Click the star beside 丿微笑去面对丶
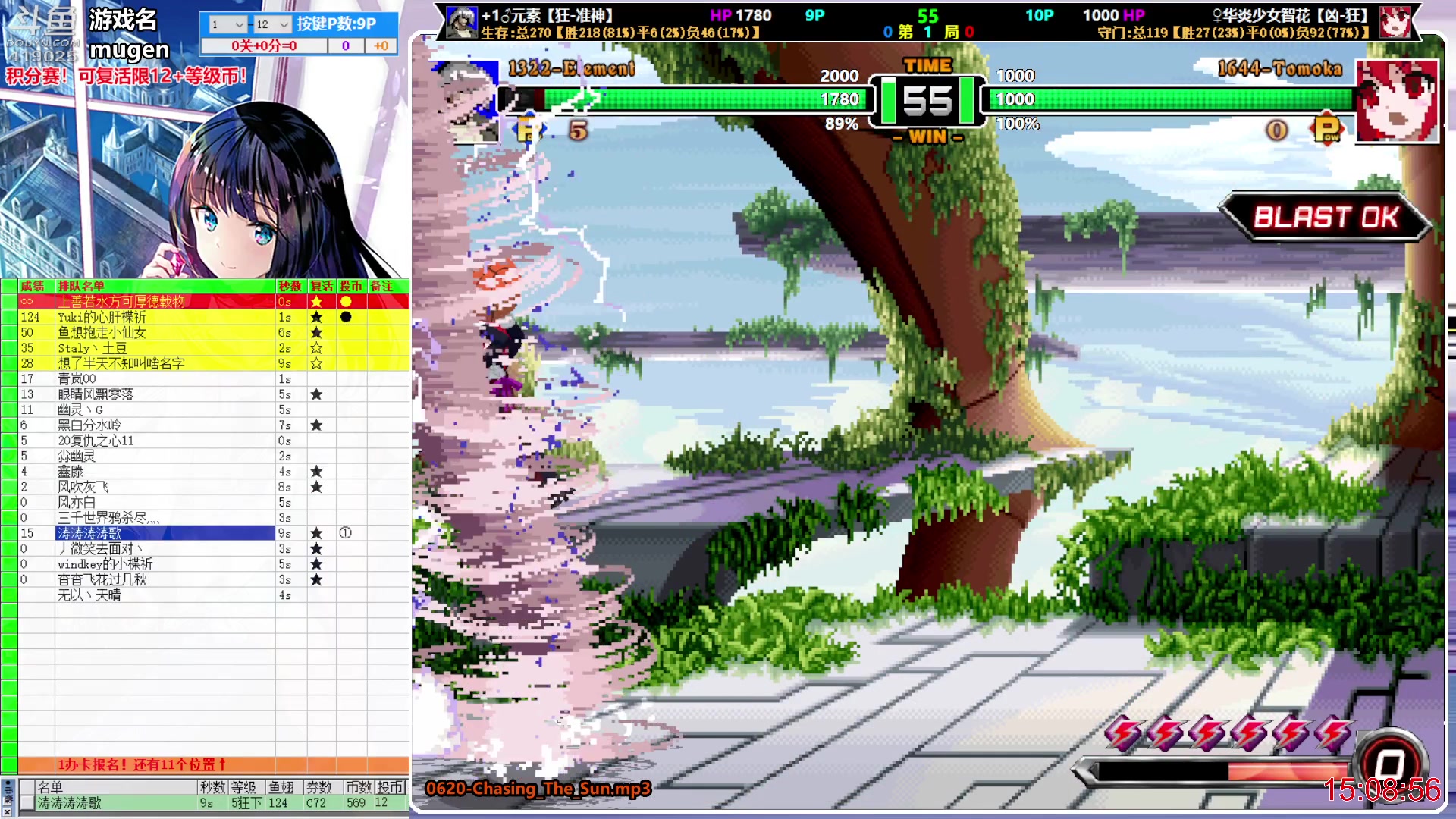This screenshot has width=1456, height=819. [x=316, y=548]
